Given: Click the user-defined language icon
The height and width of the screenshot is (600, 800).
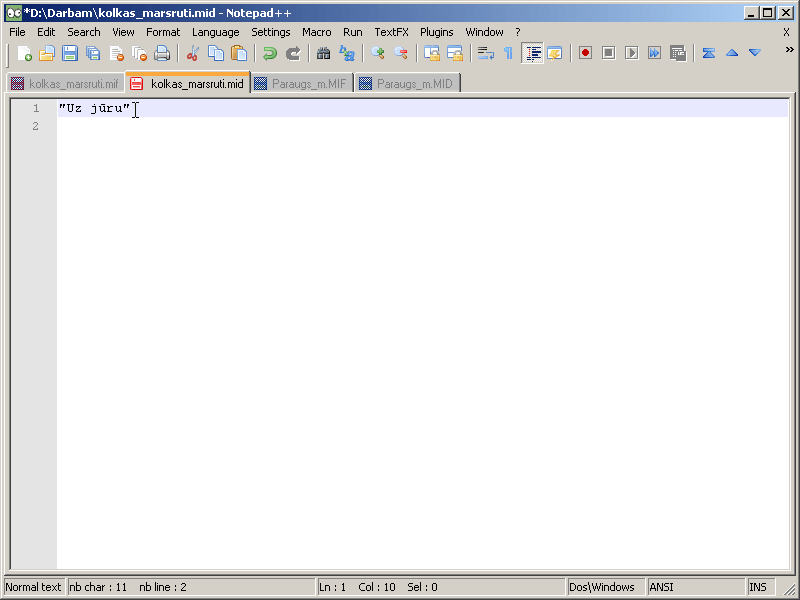Looking at the screenshot, I should [555, 53].
